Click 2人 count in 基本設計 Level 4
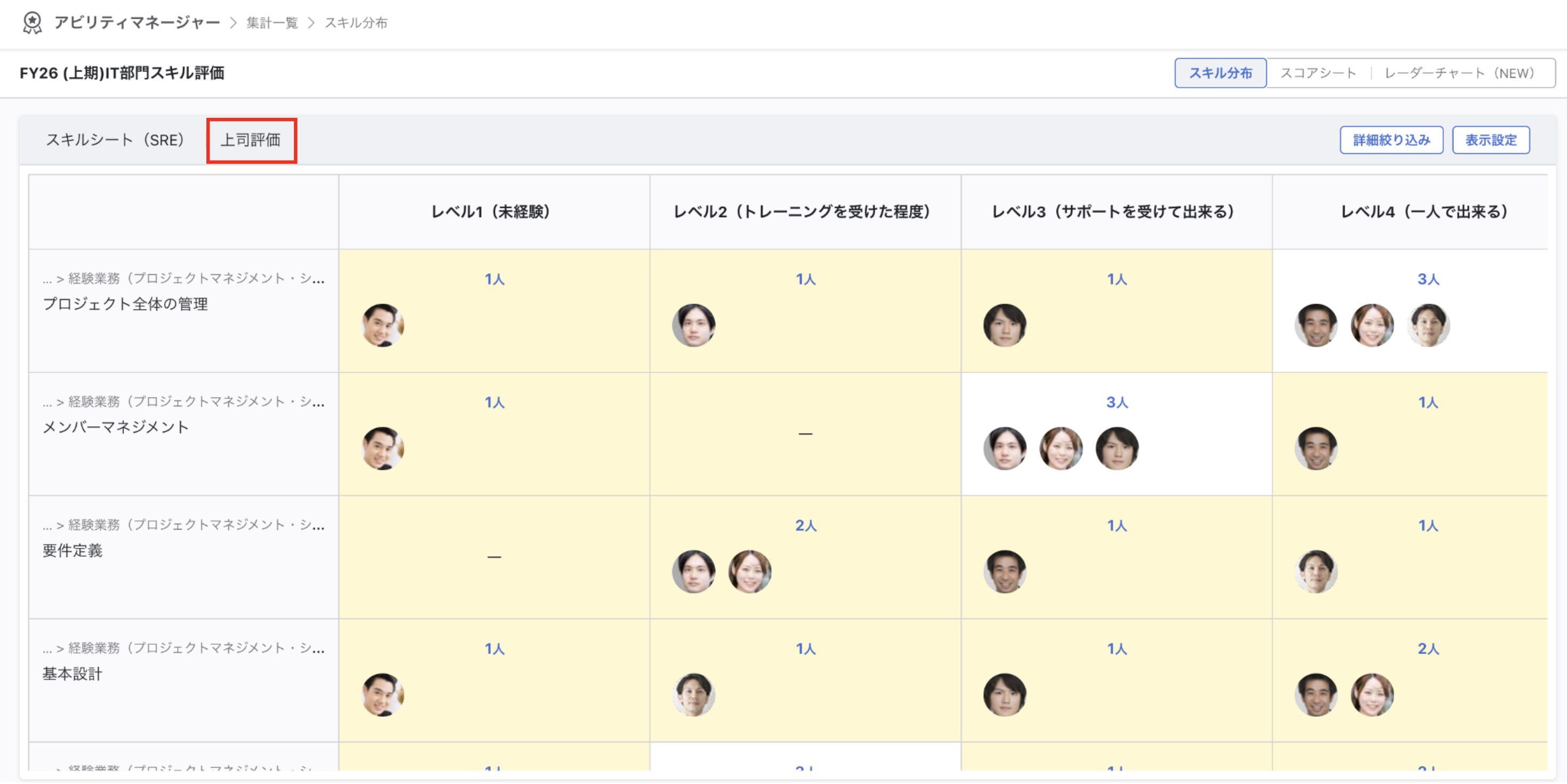This screenshot has width=1567, height=784. coord(1428,649)
